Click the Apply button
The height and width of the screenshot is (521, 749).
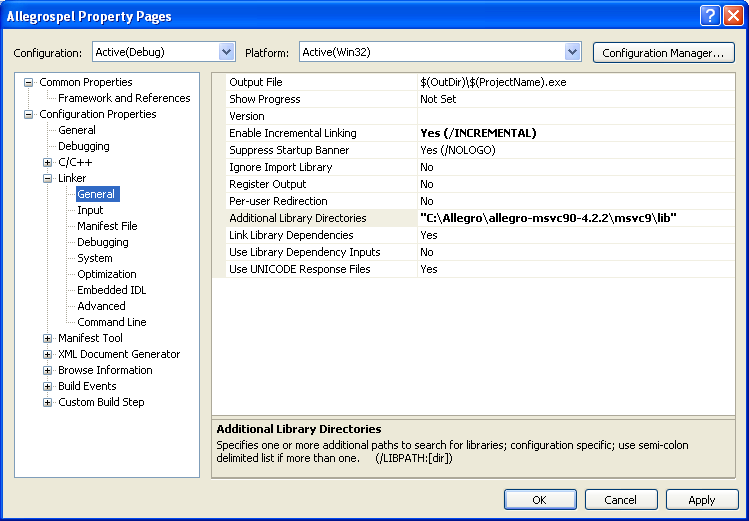pyautogui.click(x=702, y=500)
